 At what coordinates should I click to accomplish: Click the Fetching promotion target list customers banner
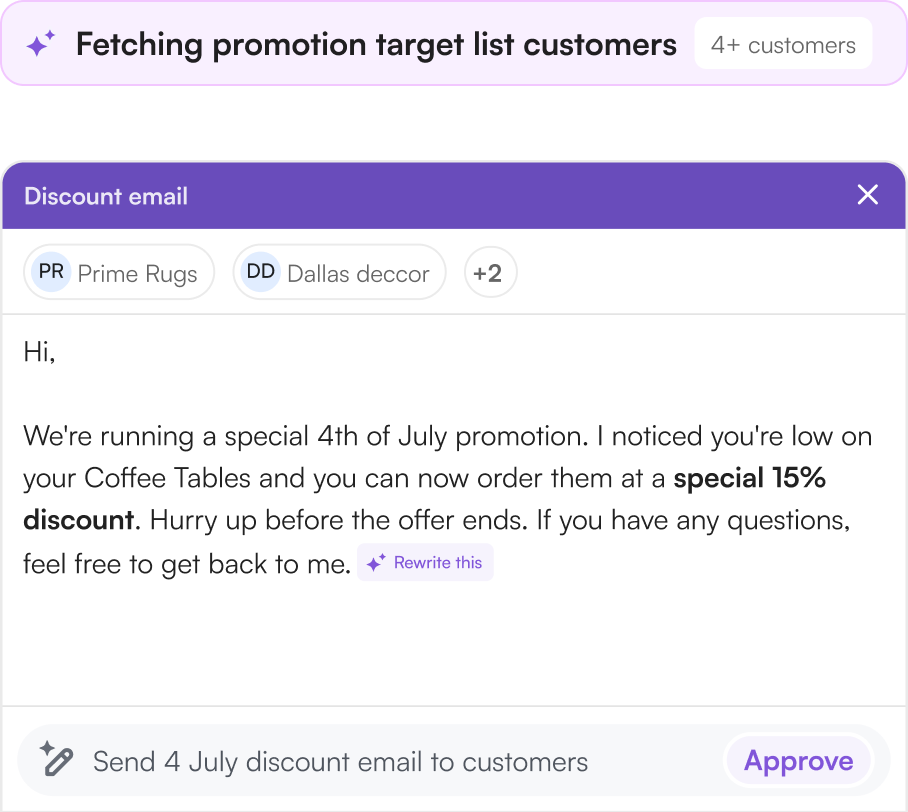click(x=376, y=45)
